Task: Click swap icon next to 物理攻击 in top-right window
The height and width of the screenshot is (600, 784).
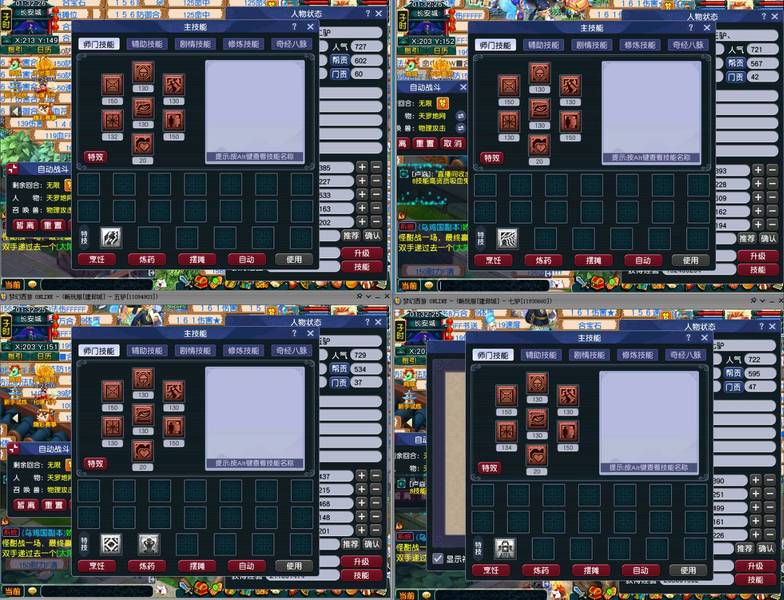Action: pyautogui.click(x=460, y=128)
